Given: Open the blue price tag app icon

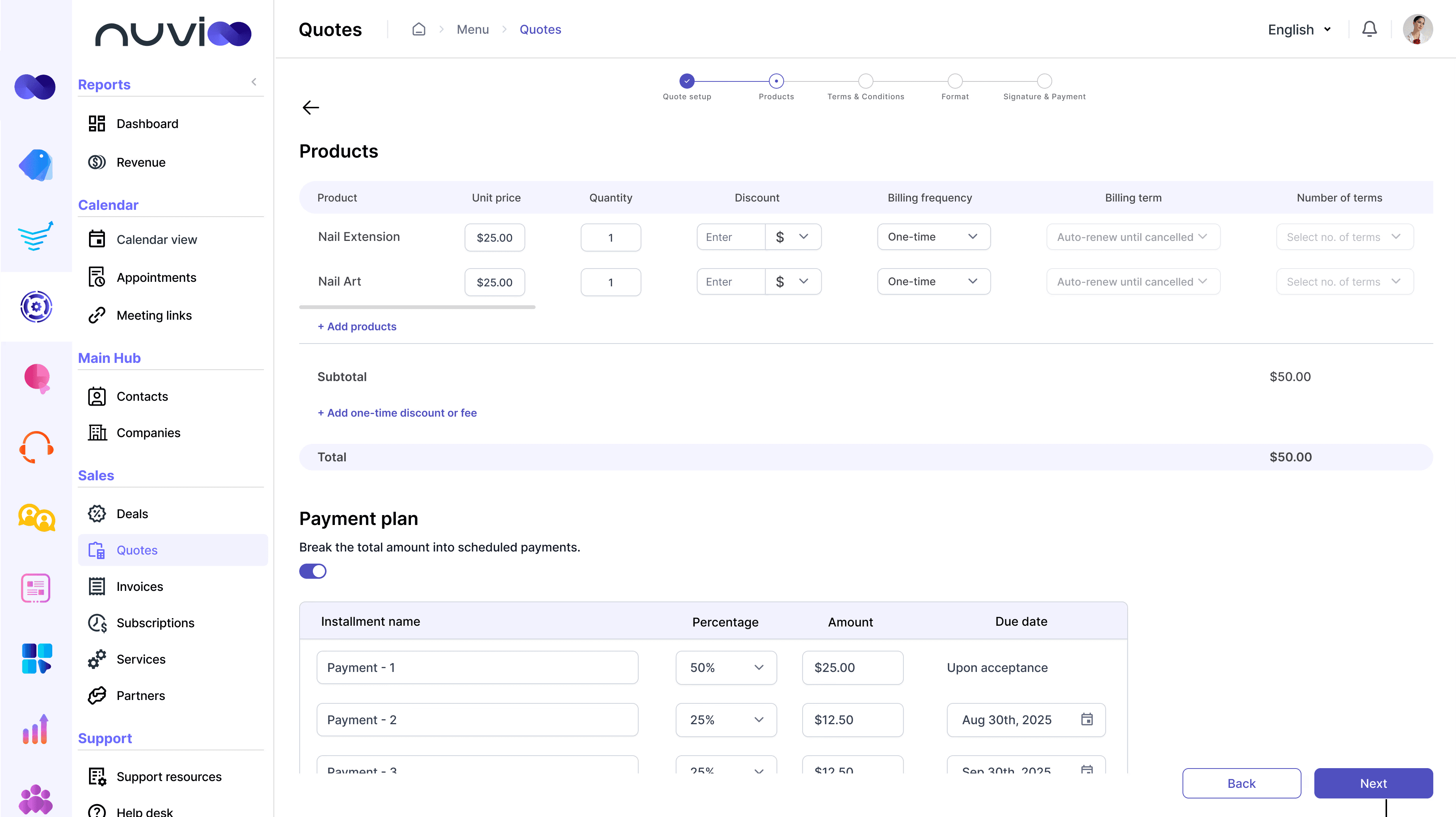Looking at the screenshot, I should point(36,165).
